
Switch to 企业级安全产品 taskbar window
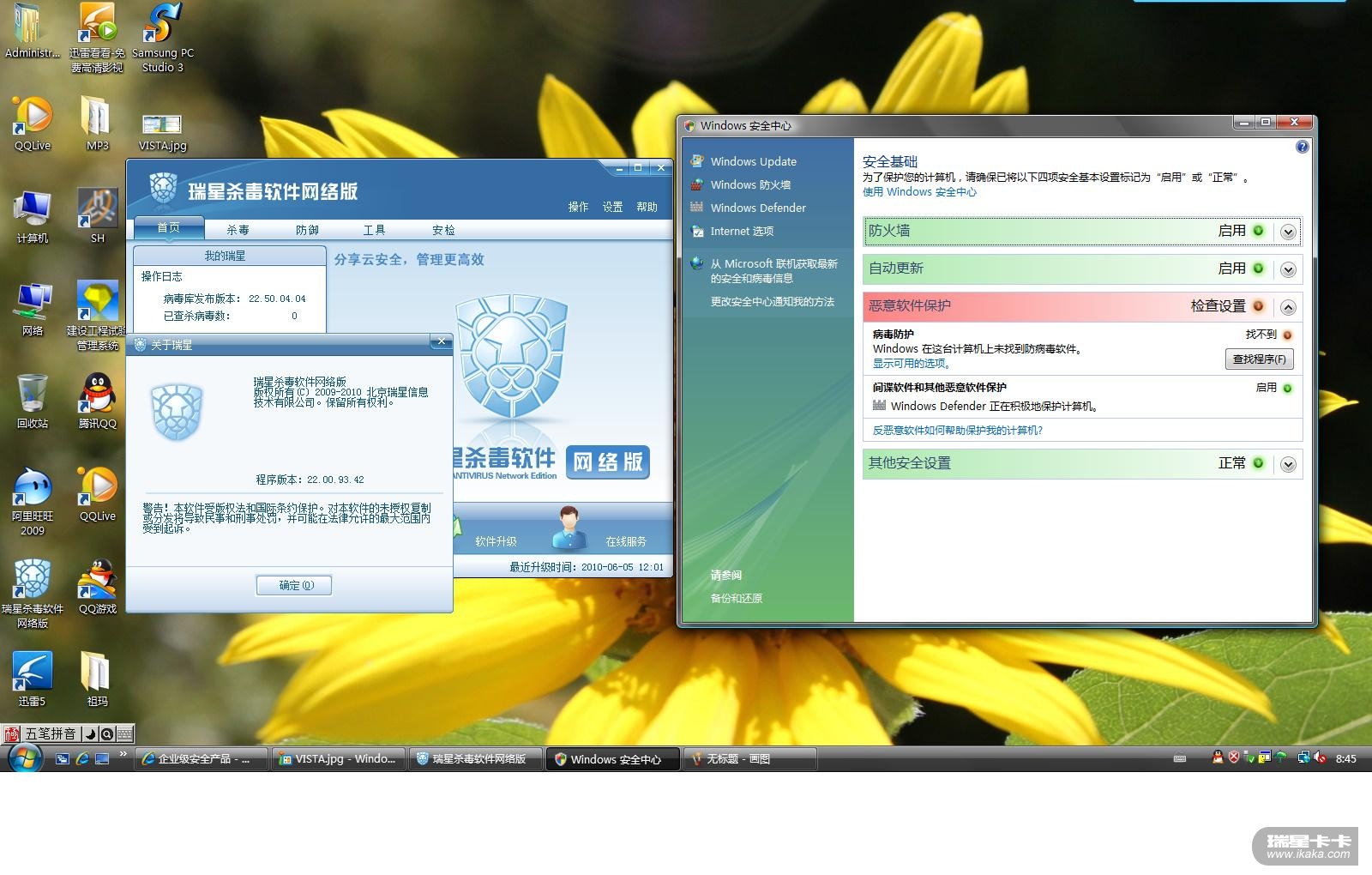(x=202, y=759)
